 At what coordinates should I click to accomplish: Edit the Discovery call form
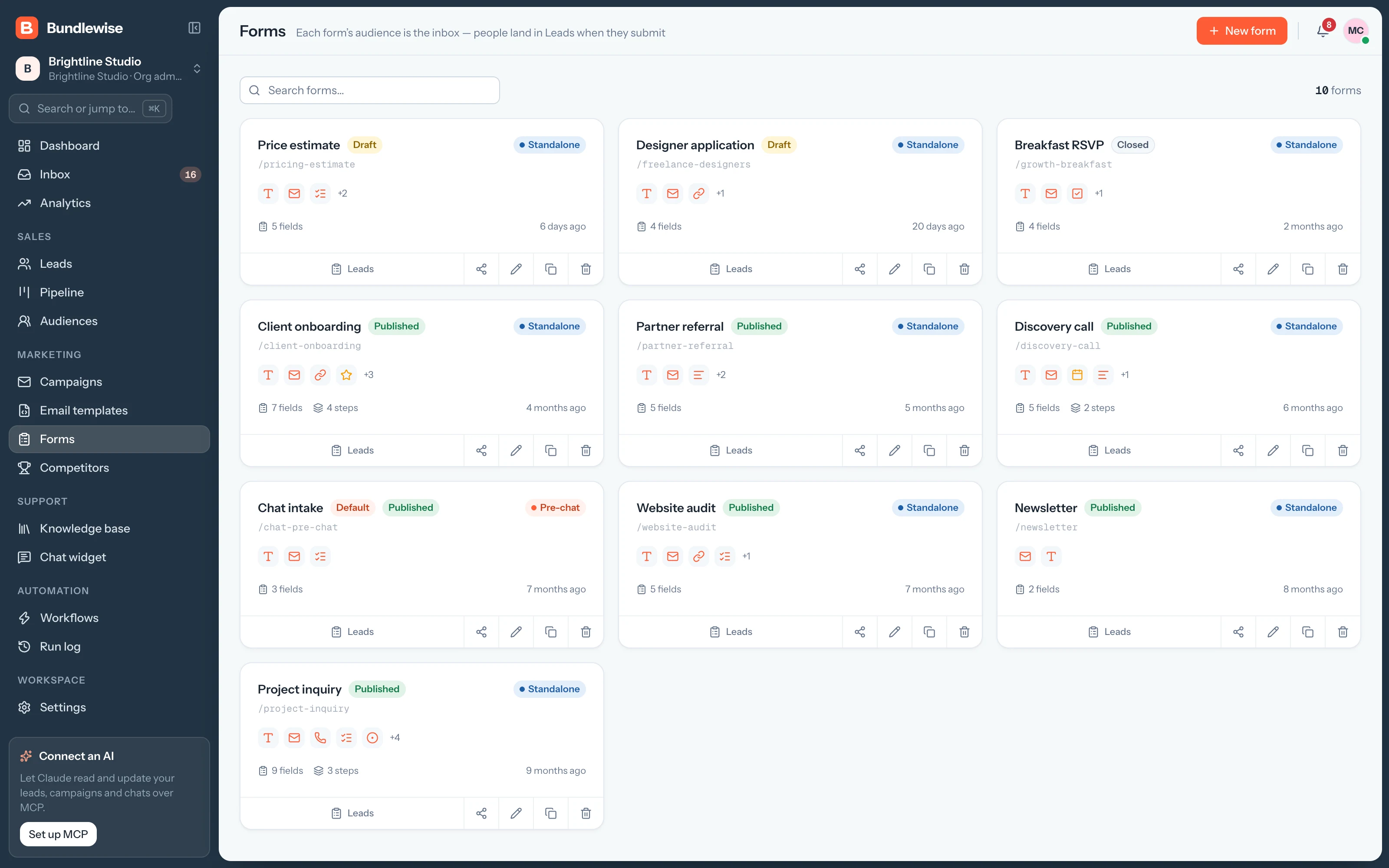click(1273, 450)
